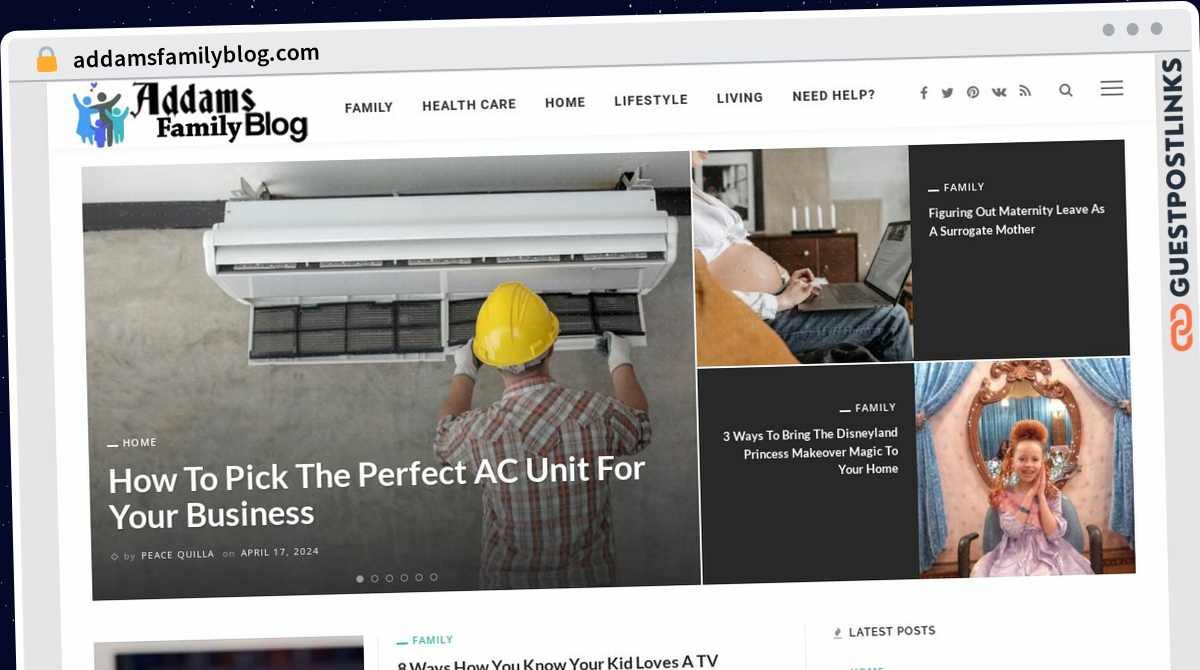The width and height of the screenshot is (1200, 670).
Task: Open the Health Care menu item
Action: (469, 104)
